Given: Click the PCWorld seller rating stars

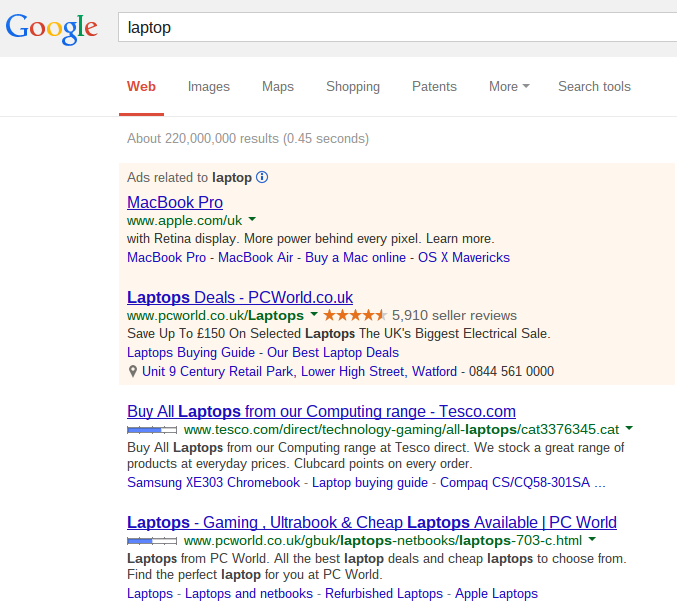Looking at the screenshot, I should pos(355,315).
